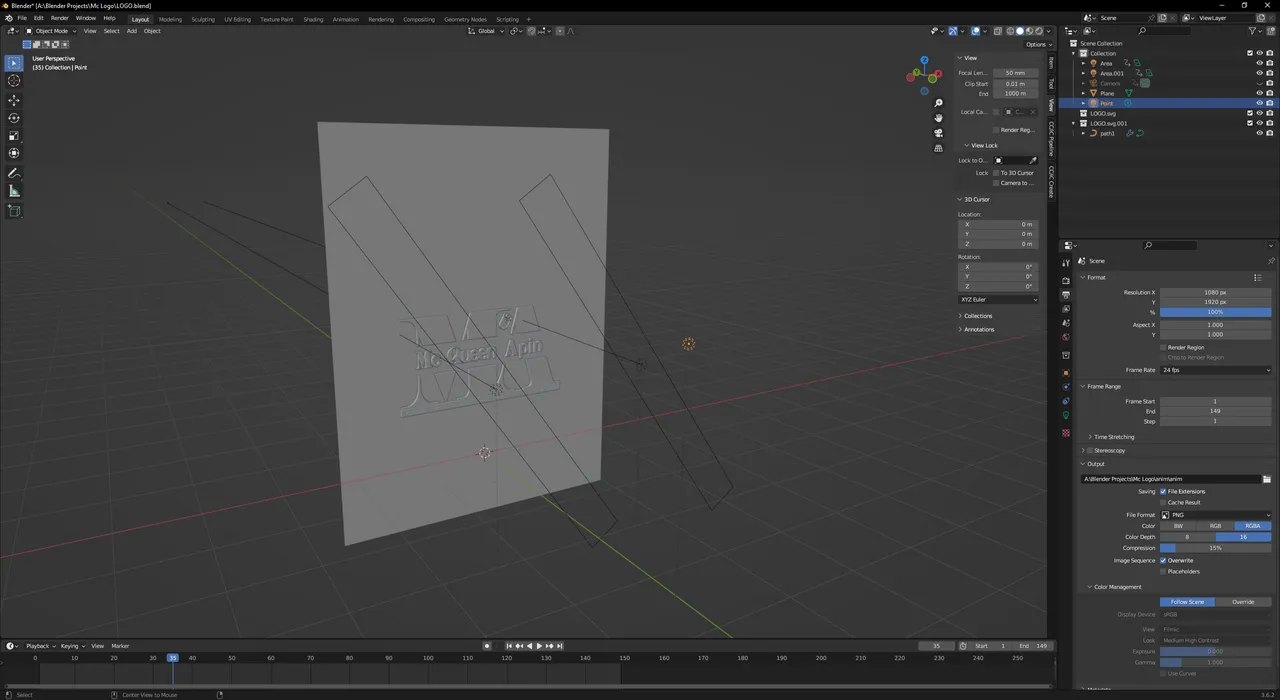Open the Scene properties tab
1280x700 pixels.
pyautogui.click(x=1066, y=323)
